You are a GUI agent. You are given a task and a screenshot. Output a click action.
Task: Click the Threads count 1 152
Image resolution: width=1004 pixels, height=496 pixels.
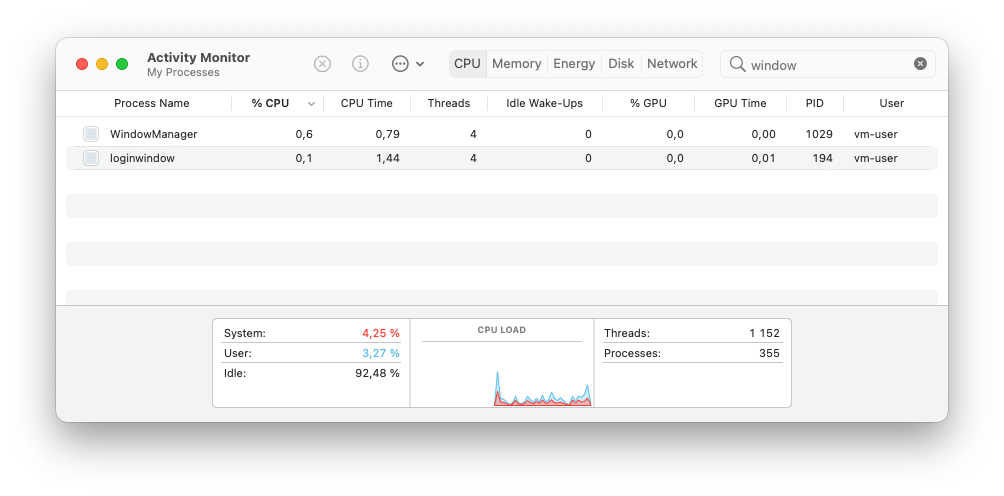[765, 333]
